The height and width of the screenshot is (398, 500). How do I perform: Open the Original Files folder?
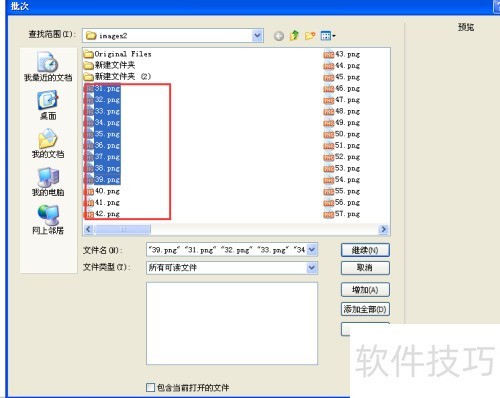point(117,54)
